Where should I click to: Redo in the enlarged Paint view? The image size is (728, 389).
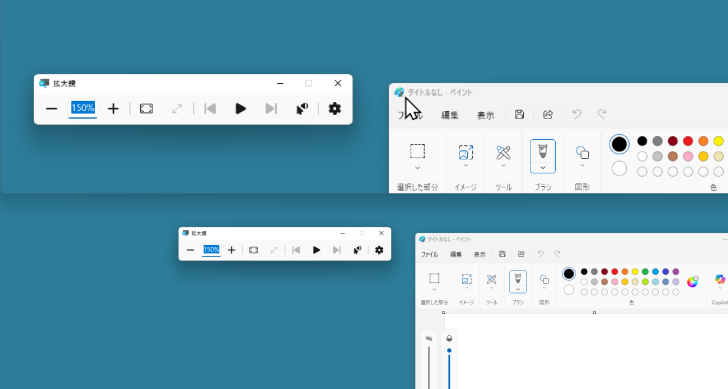(x=602, y=114)
